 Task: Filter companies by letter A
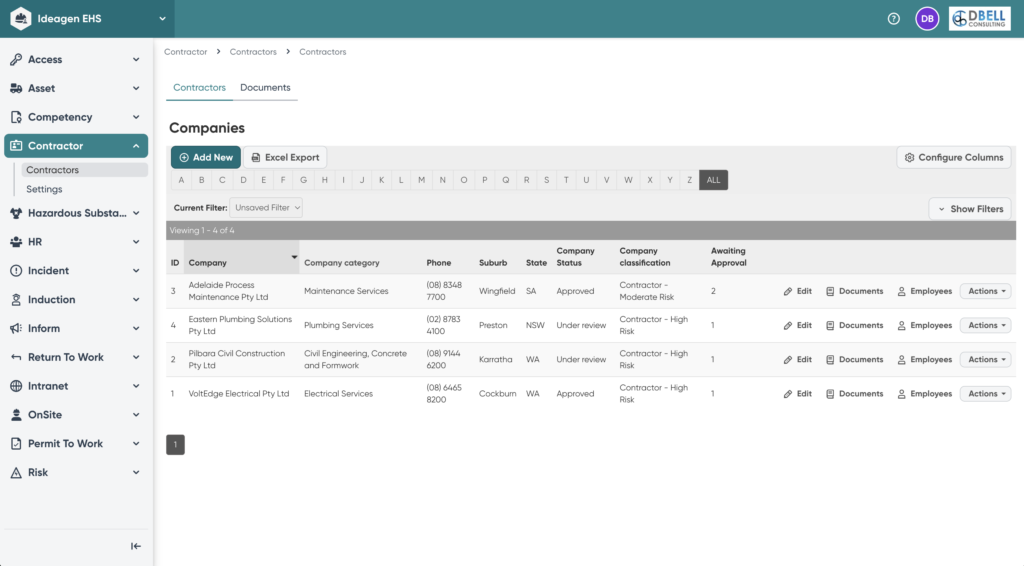point(181,180)
